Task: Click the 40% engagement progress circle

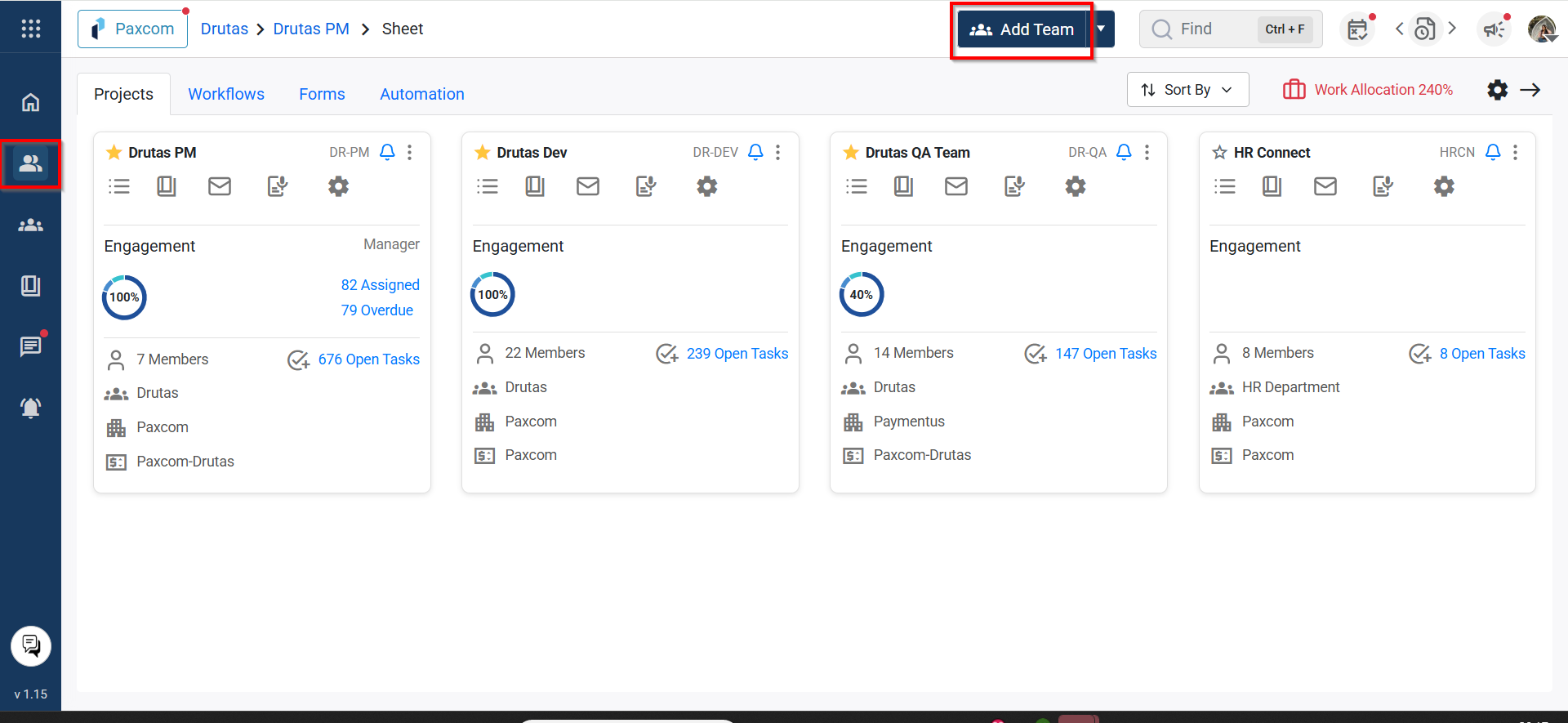Action: point(861,295)
